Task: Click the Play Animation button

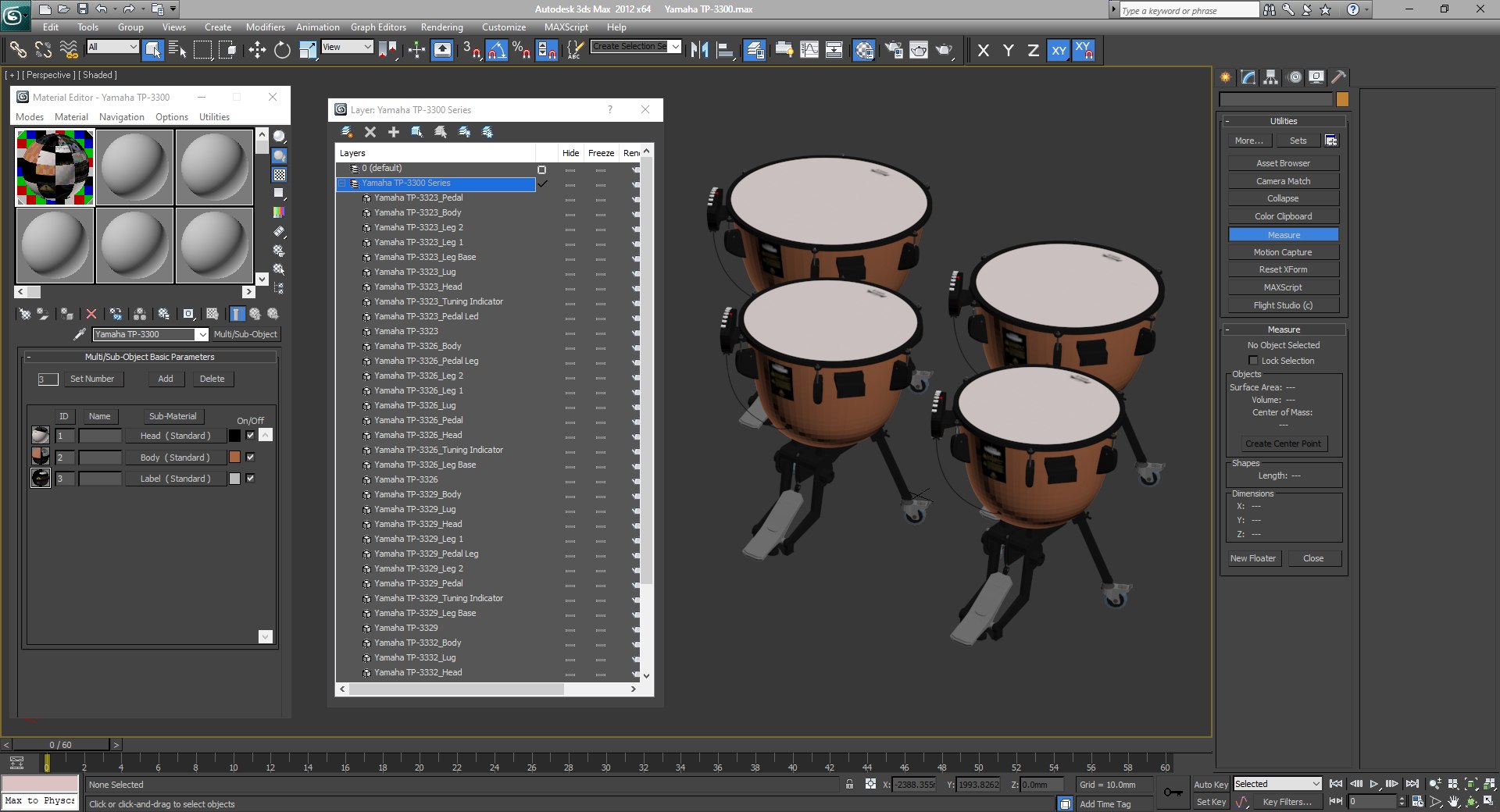Action: tap(1374, 784)
